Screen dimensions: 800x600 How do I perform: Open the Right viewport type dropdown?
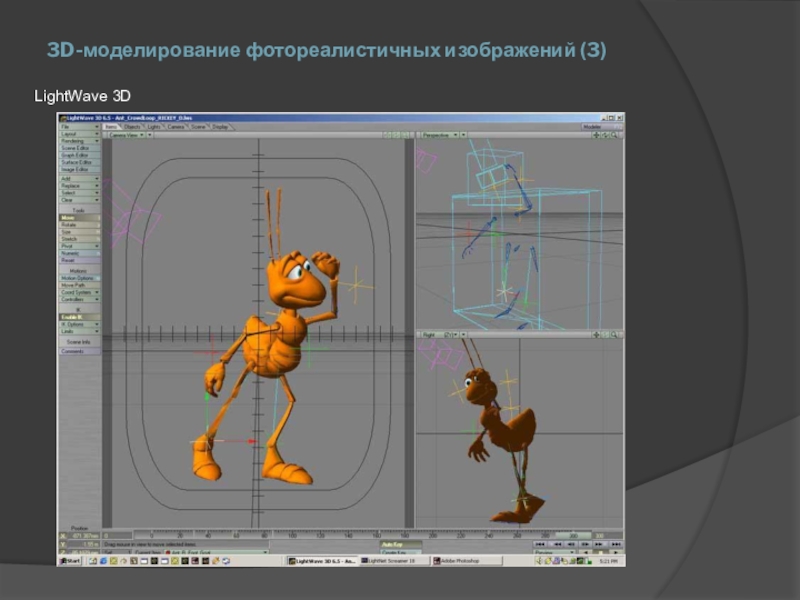coord(439,335)
